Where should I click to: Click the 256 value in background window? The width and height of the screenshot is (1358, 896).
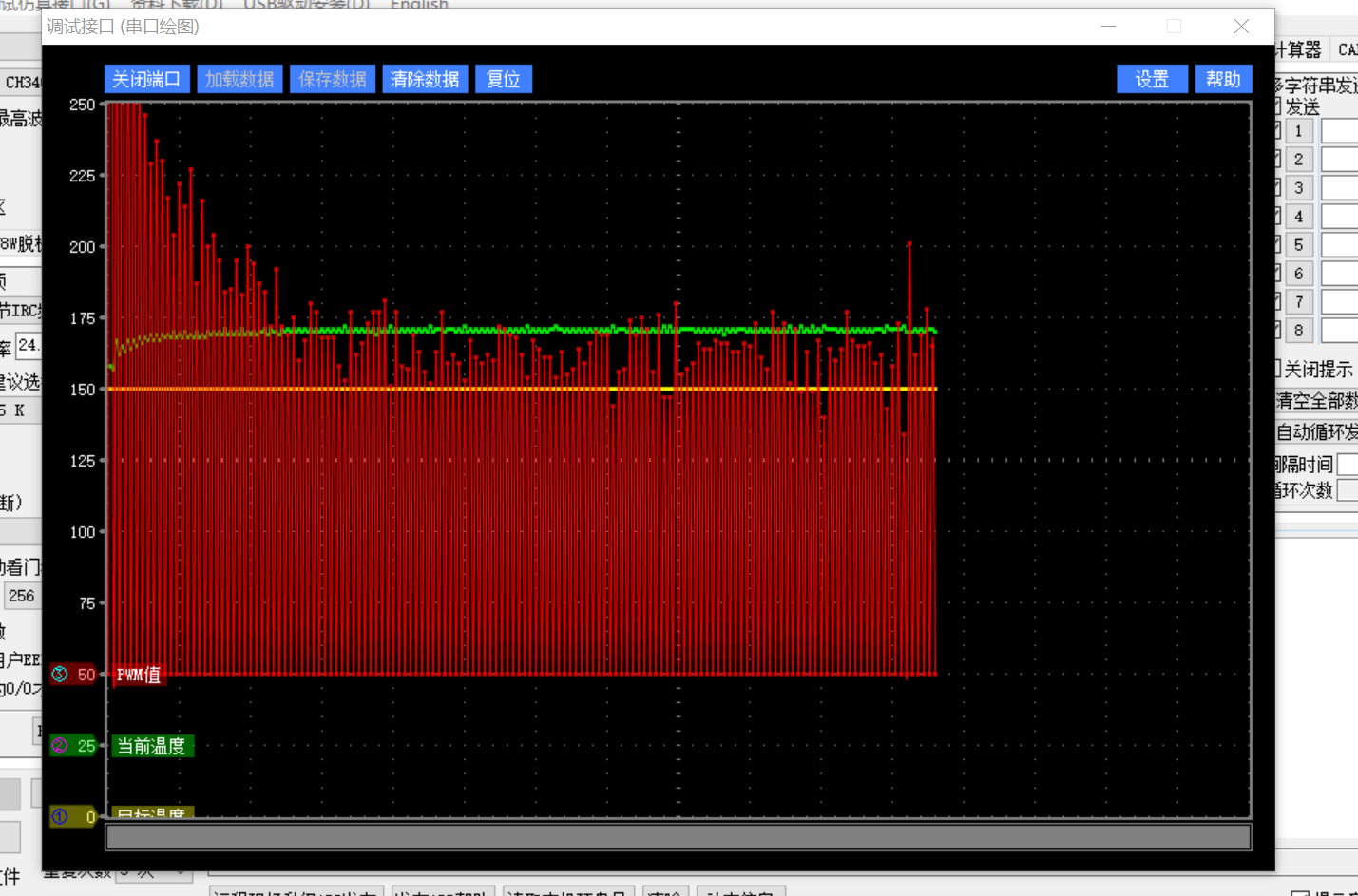(x=22, y=596)
